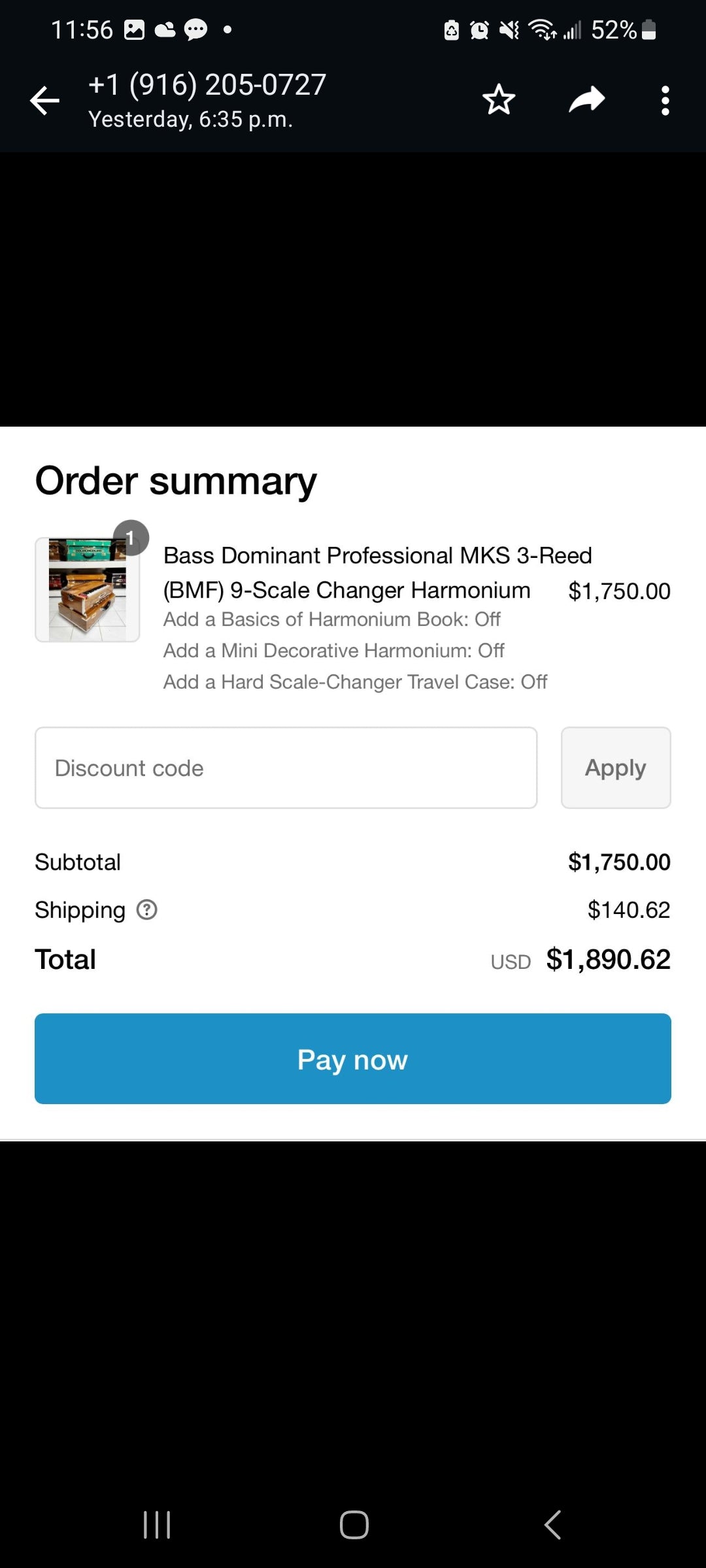The height and width of the screenshot is (1568, 706).
Task: Tap the message notification bubble icon
Action: click(195, 30)
